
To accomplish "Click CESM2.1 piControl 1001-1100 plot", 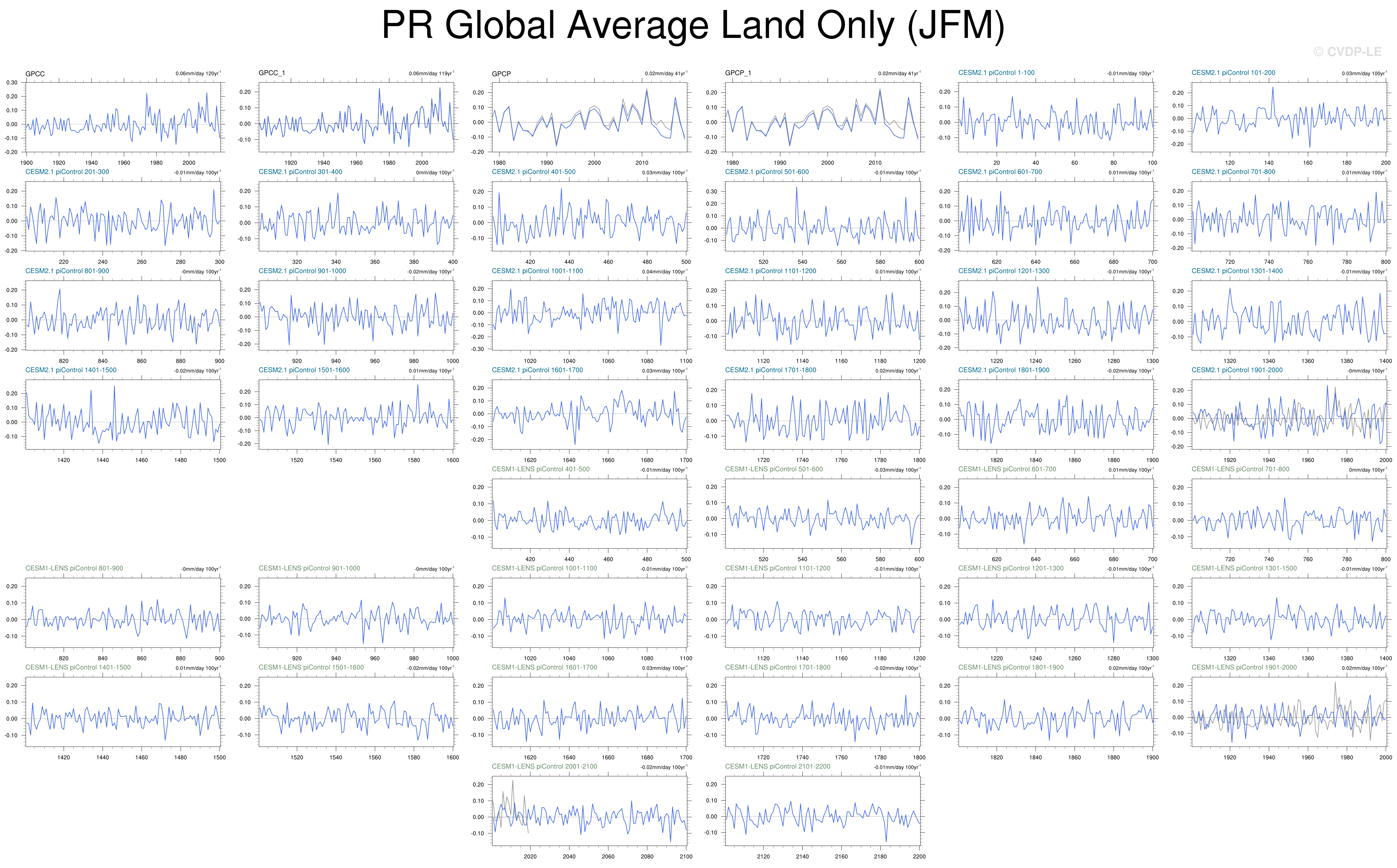I will 590,315.
